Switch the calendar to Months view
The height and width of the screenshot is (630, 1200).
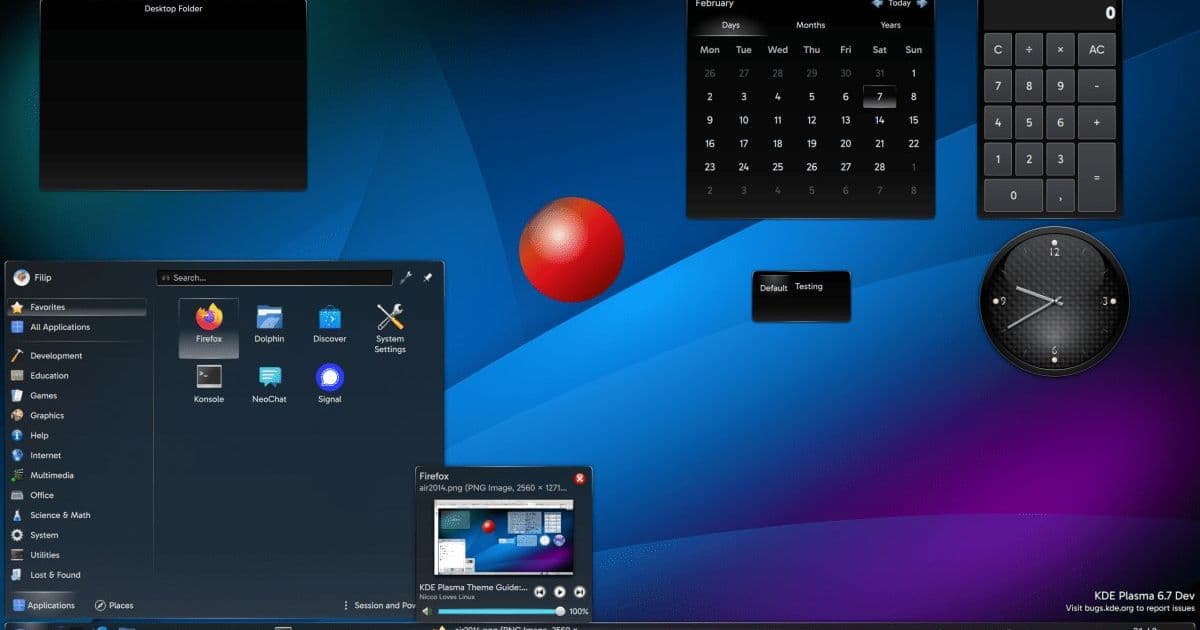[x=810, y=25]
